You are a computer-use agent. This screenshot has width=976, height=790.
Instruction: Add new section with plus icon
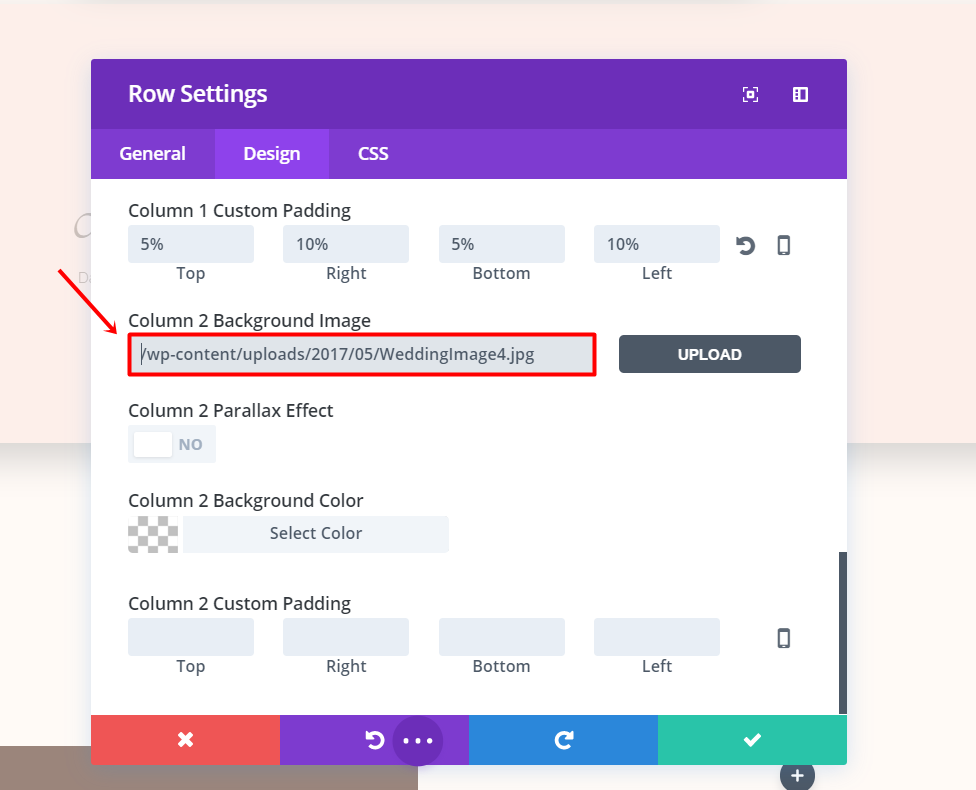point(797,775)
